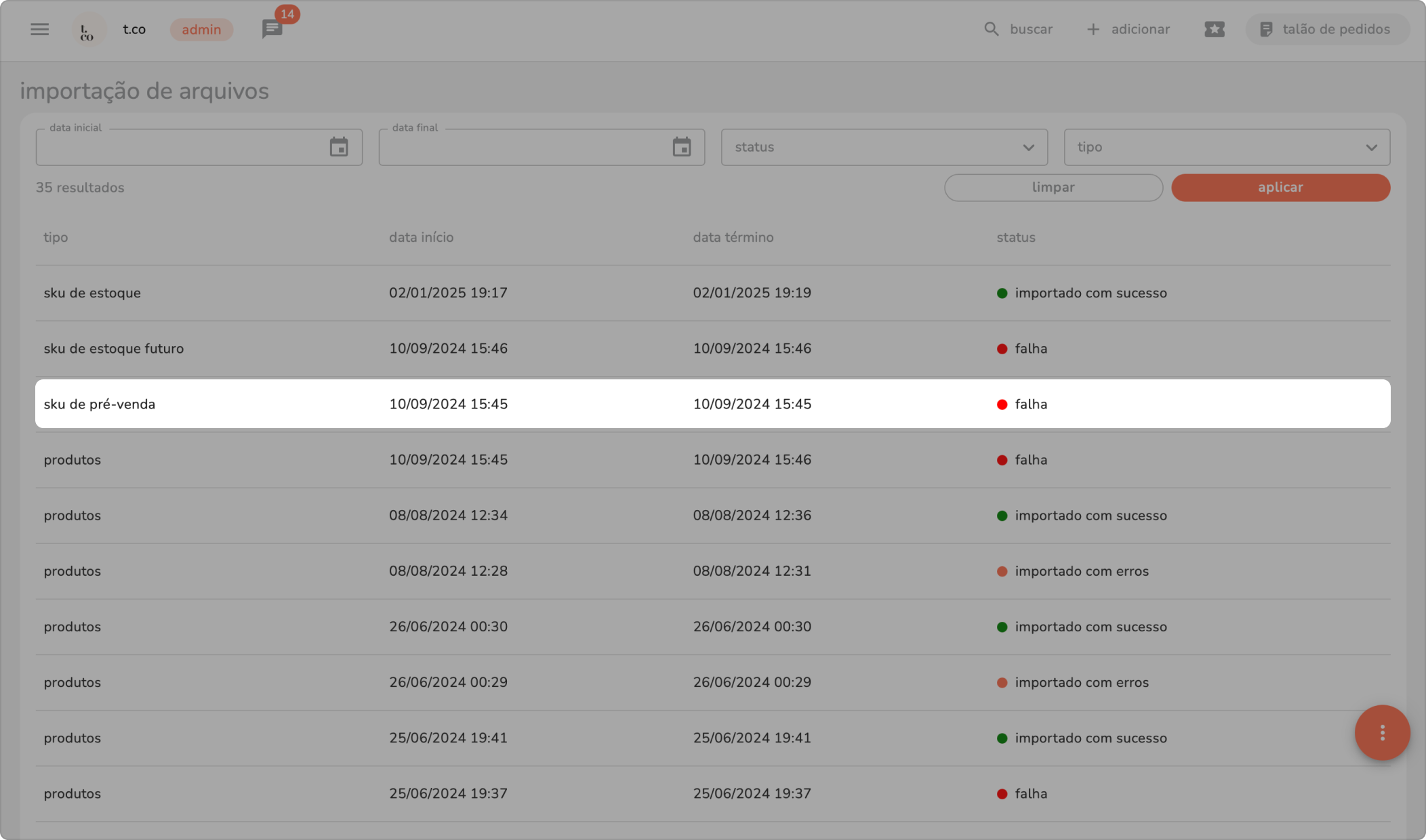Screen dimensions: 1426x840
Task: Open the data inicial calendar picker
Action: click(x=338, y=147)
